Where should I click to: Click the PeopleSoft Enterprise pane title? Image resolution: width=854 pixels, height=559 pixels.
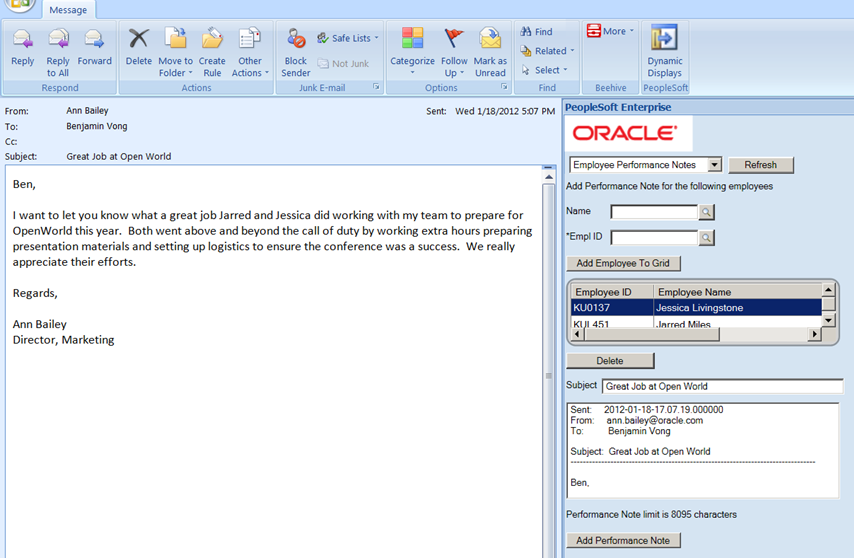click(x=618, y=107)
